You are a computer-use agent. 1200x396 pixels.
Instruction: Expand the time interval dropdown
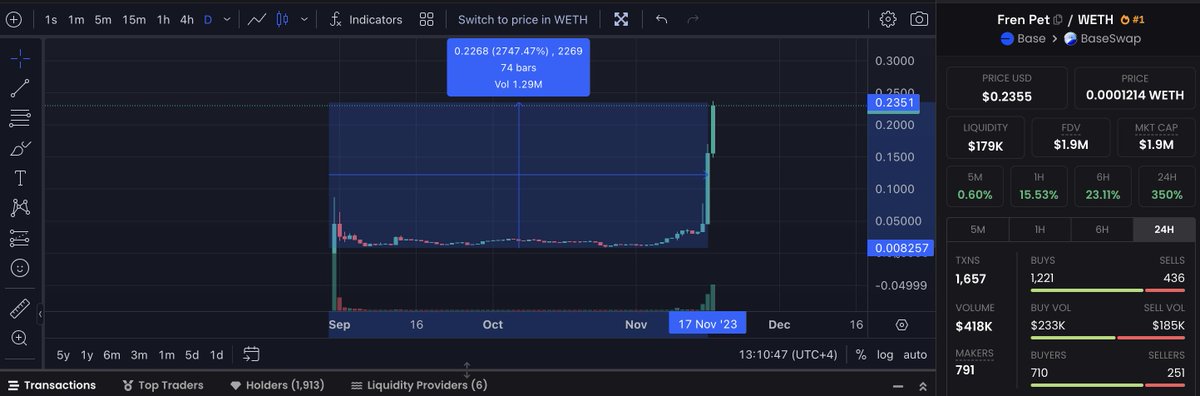tap(228, 19)
